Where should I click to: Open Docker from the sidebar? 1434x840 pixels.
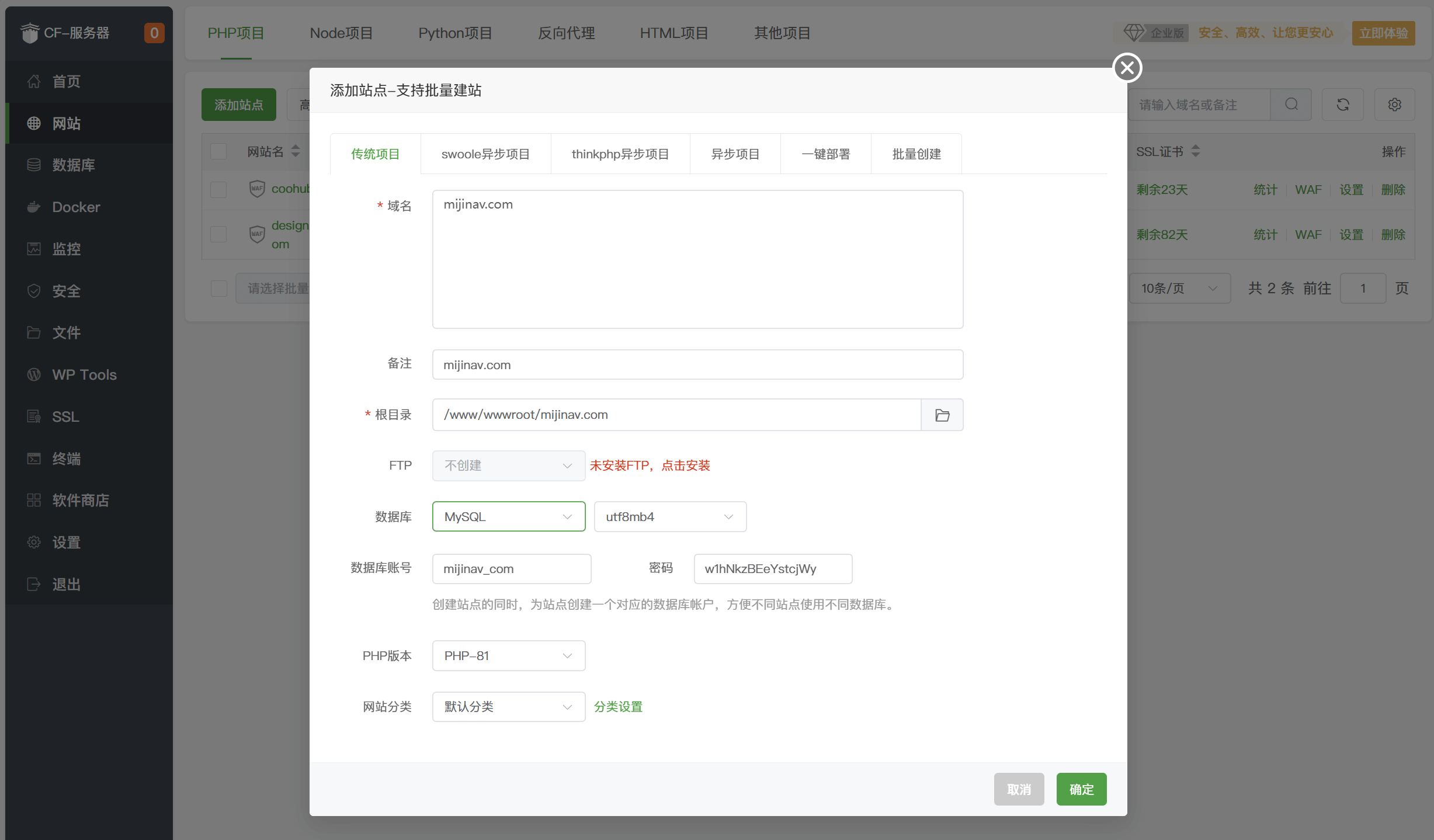[x=76, y=207]
